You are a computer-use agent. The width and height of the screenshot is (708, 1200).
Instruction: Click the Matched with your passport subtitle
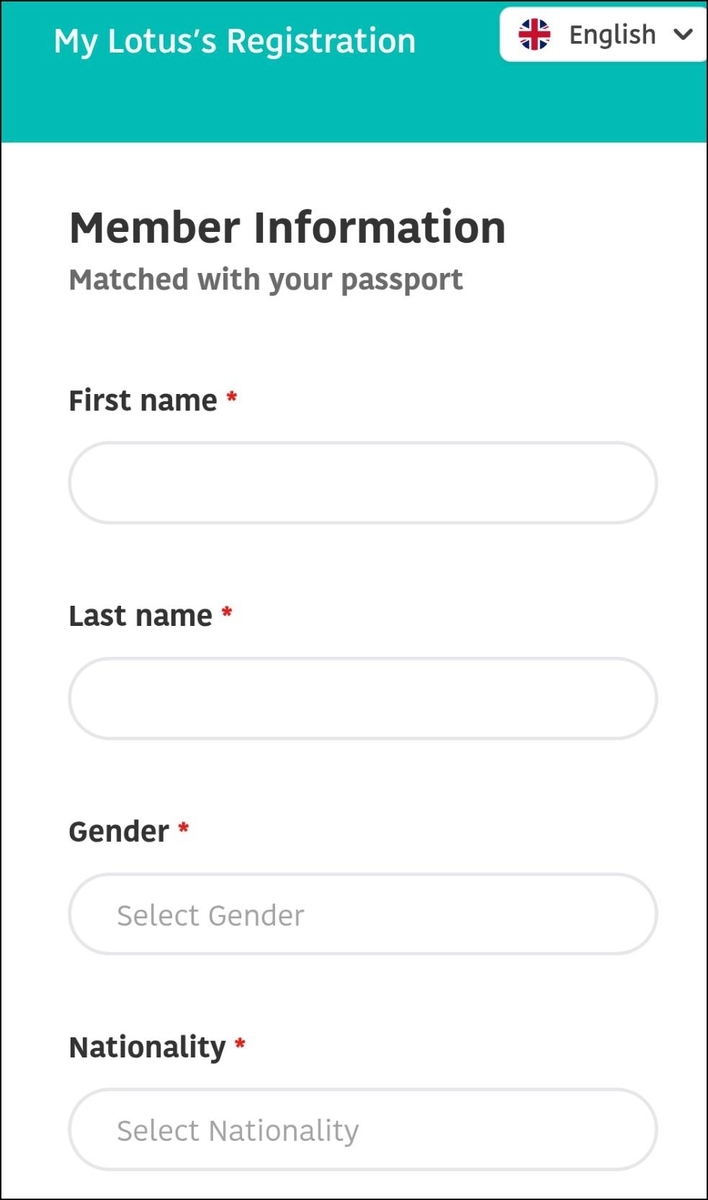point(266,279)
